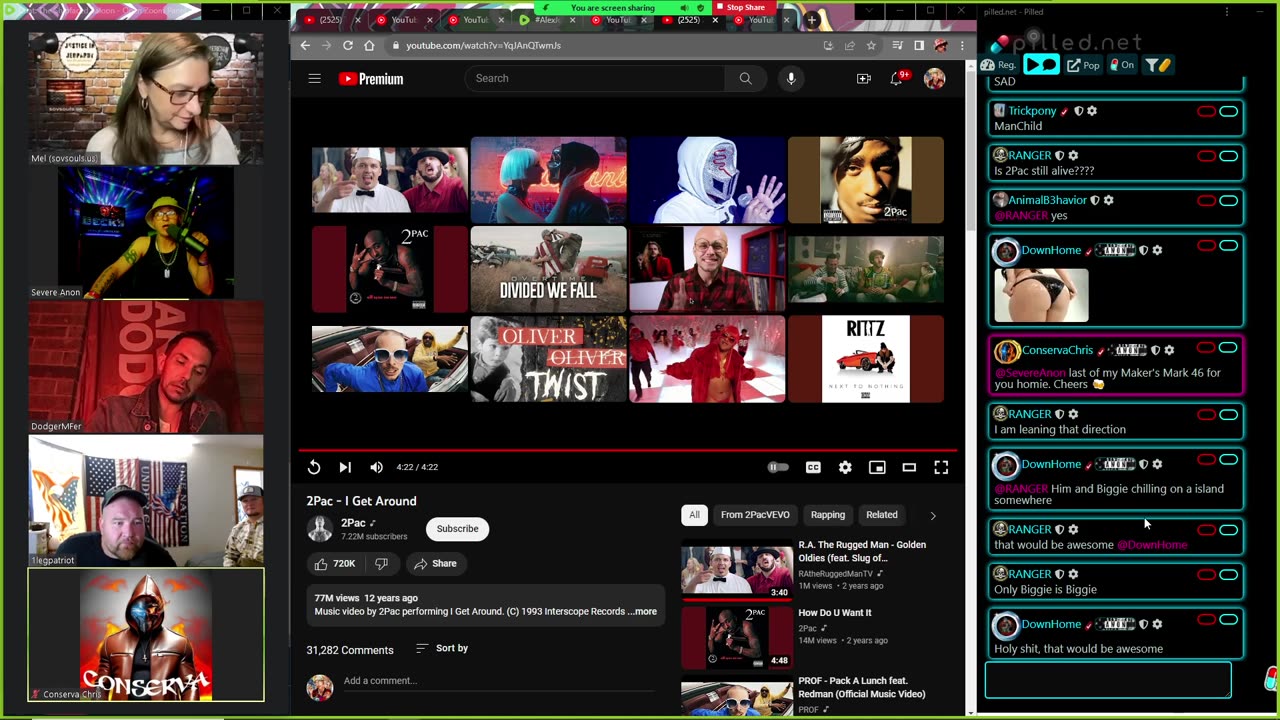Click the video progress bar

(627, 451)
